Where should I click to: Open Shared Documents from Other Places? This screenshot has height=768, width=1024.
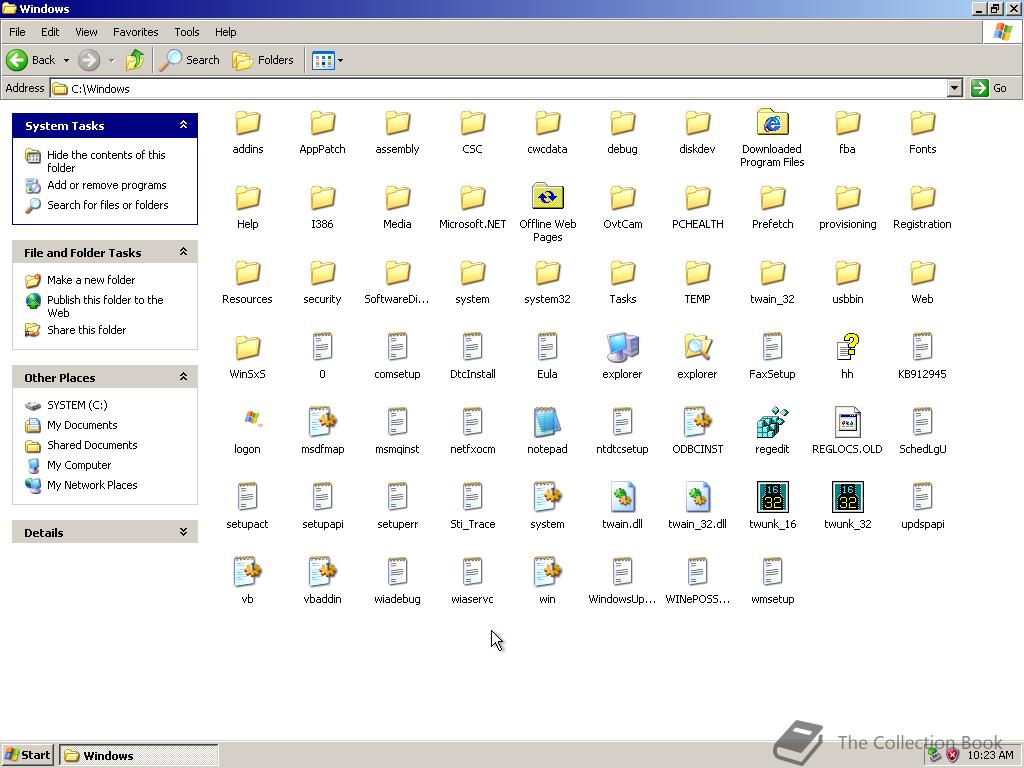click(x=92, y=445)
